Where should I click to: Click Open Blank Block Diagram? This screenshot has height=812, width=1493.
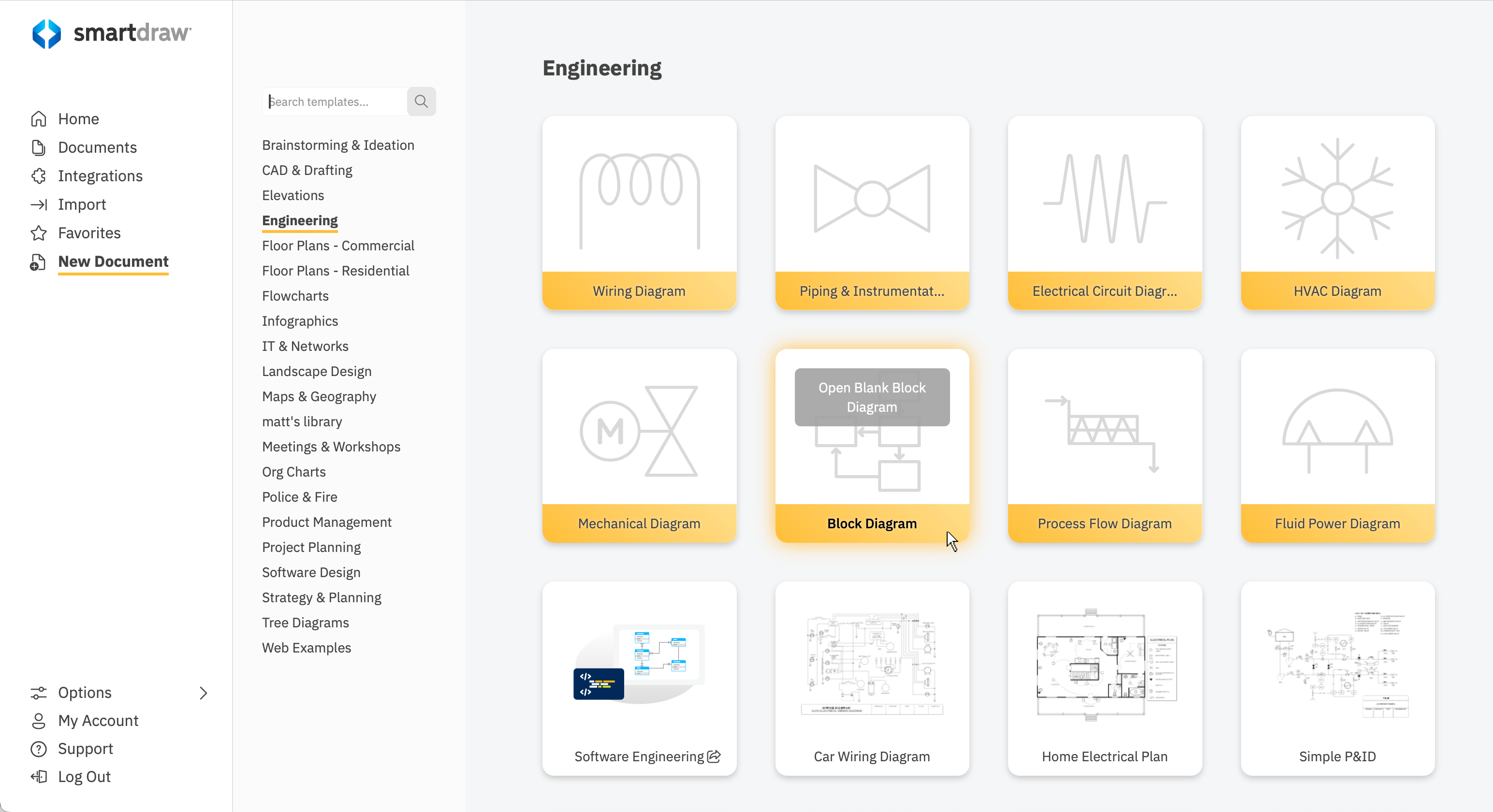[x=871, y=397]
